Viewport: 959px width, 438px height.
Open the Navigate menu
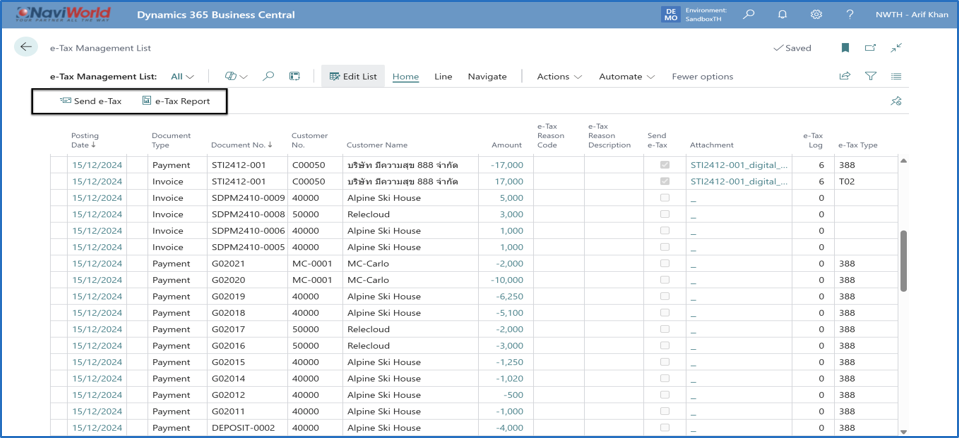coord(487,76)
